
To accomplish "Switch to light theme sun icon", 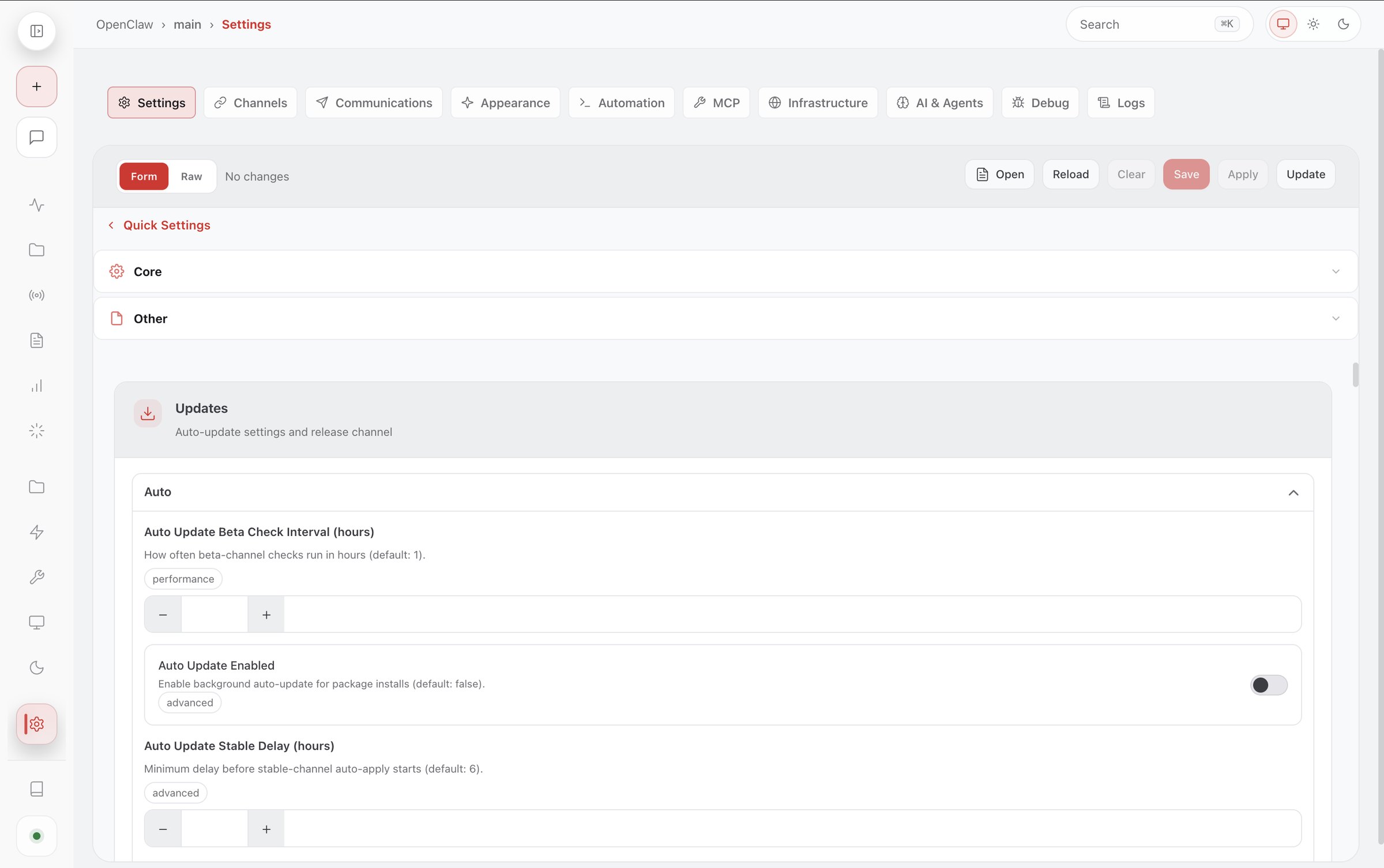I will click(1313, 24).
